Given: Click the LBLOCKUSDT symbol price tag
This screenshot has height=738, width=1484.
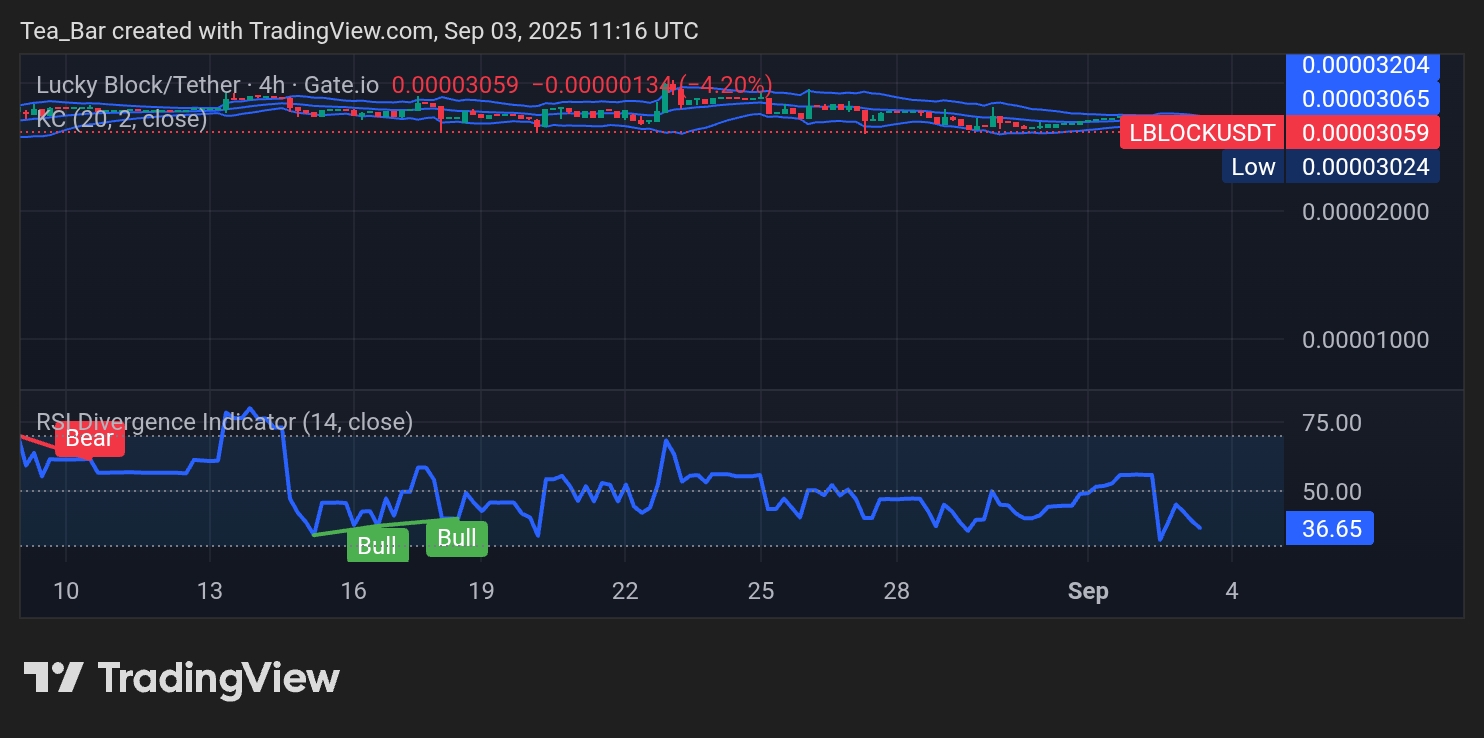Looking at the screenshot, I should [x=1202, y=132].
